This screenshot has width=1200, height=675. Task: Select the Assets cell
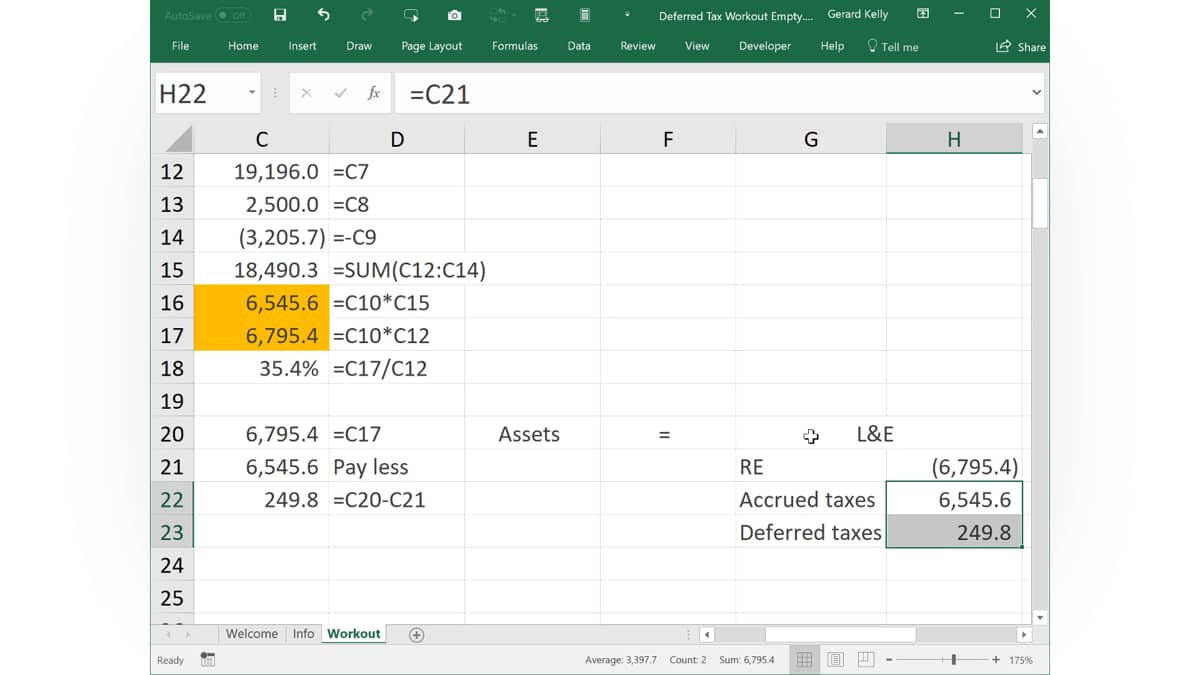532,434
